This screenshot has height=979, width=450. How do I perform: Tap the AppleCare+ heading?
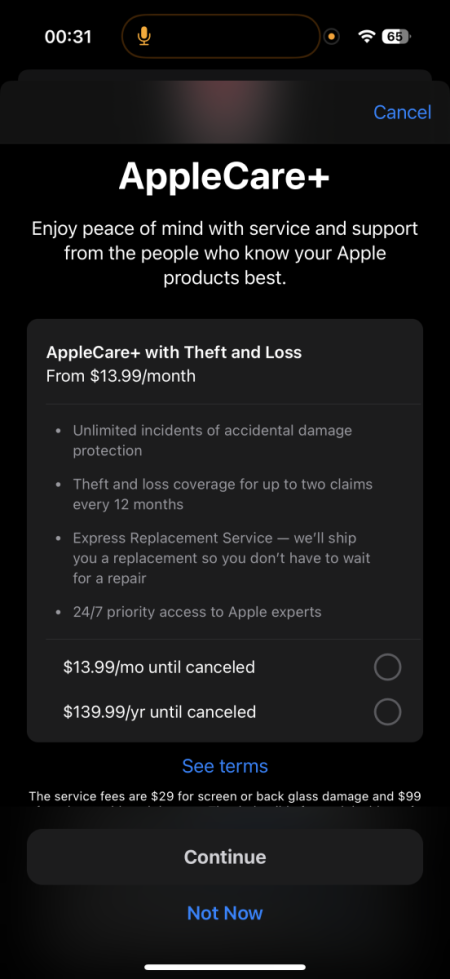coord(224,176)
